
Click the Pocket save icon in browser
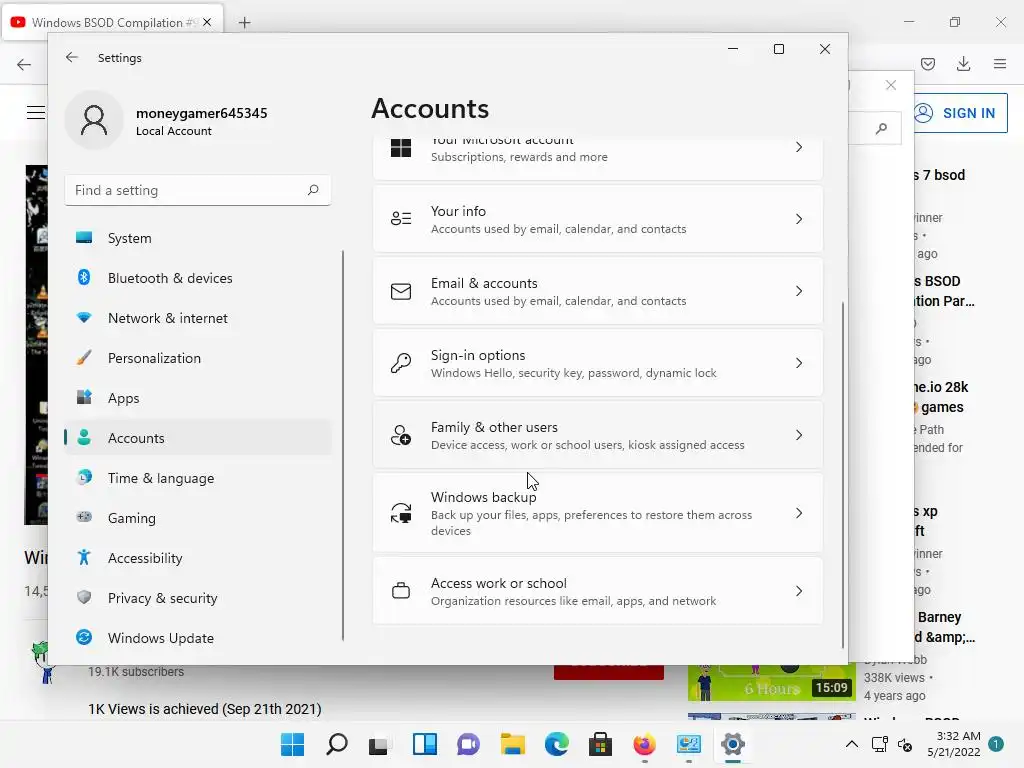click(x=928, y=63)
